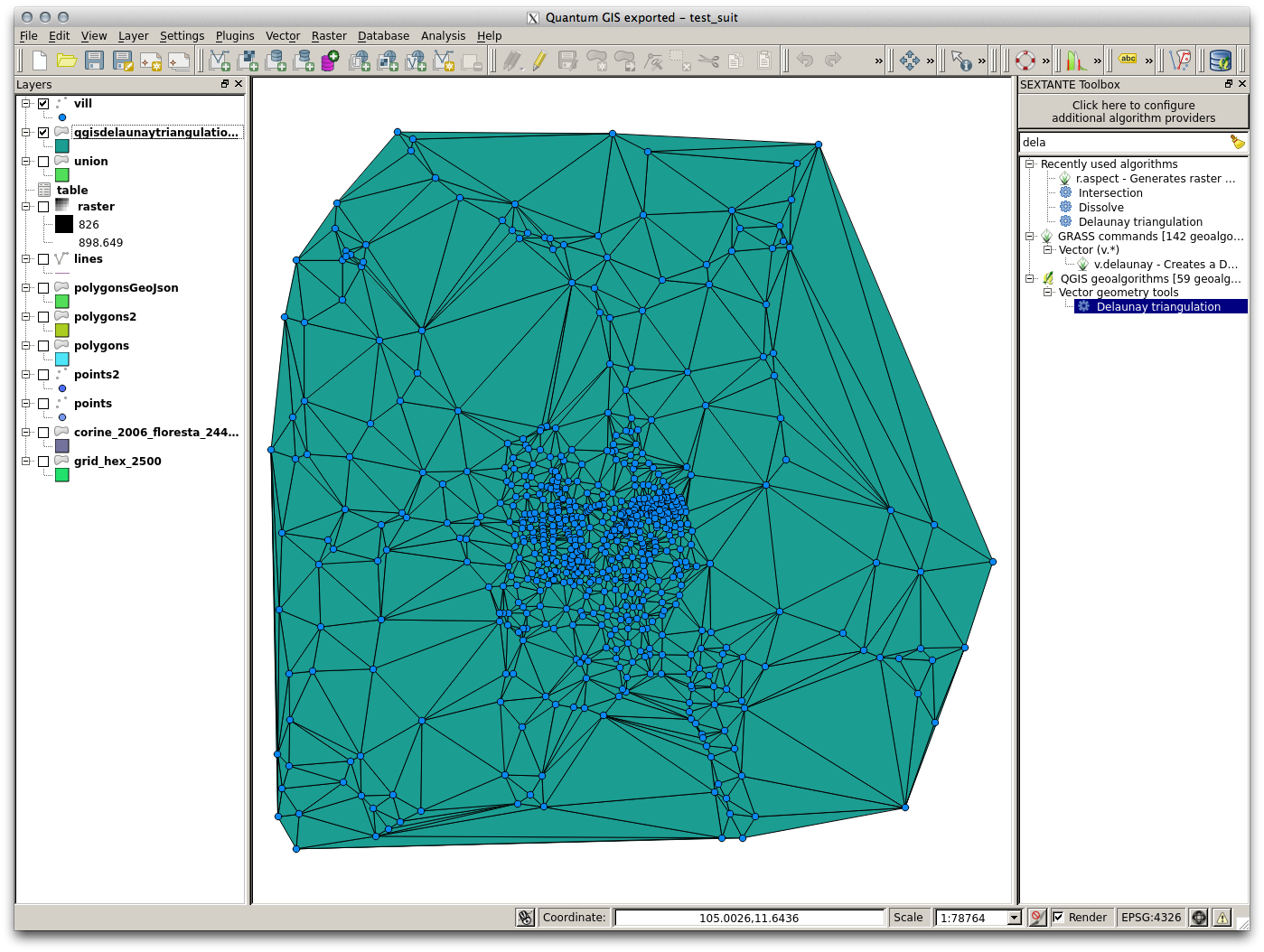Enable the union layer checkbox
Image resolution: width=1264 pixels, height=952 pixels.
(43, 162)
